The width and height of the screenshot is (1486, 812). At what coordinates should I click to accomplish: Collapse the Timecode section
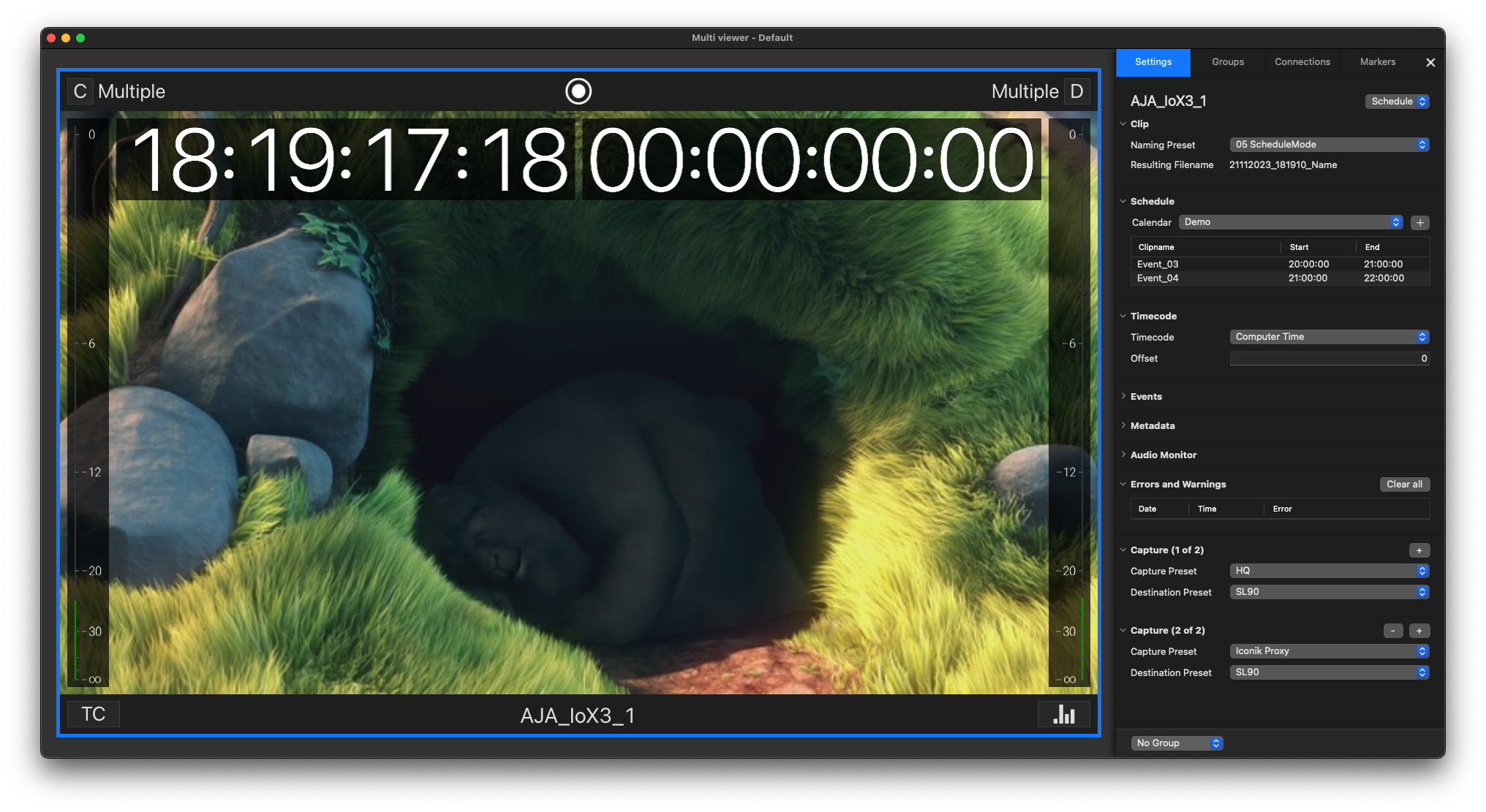coord(1123,316)
